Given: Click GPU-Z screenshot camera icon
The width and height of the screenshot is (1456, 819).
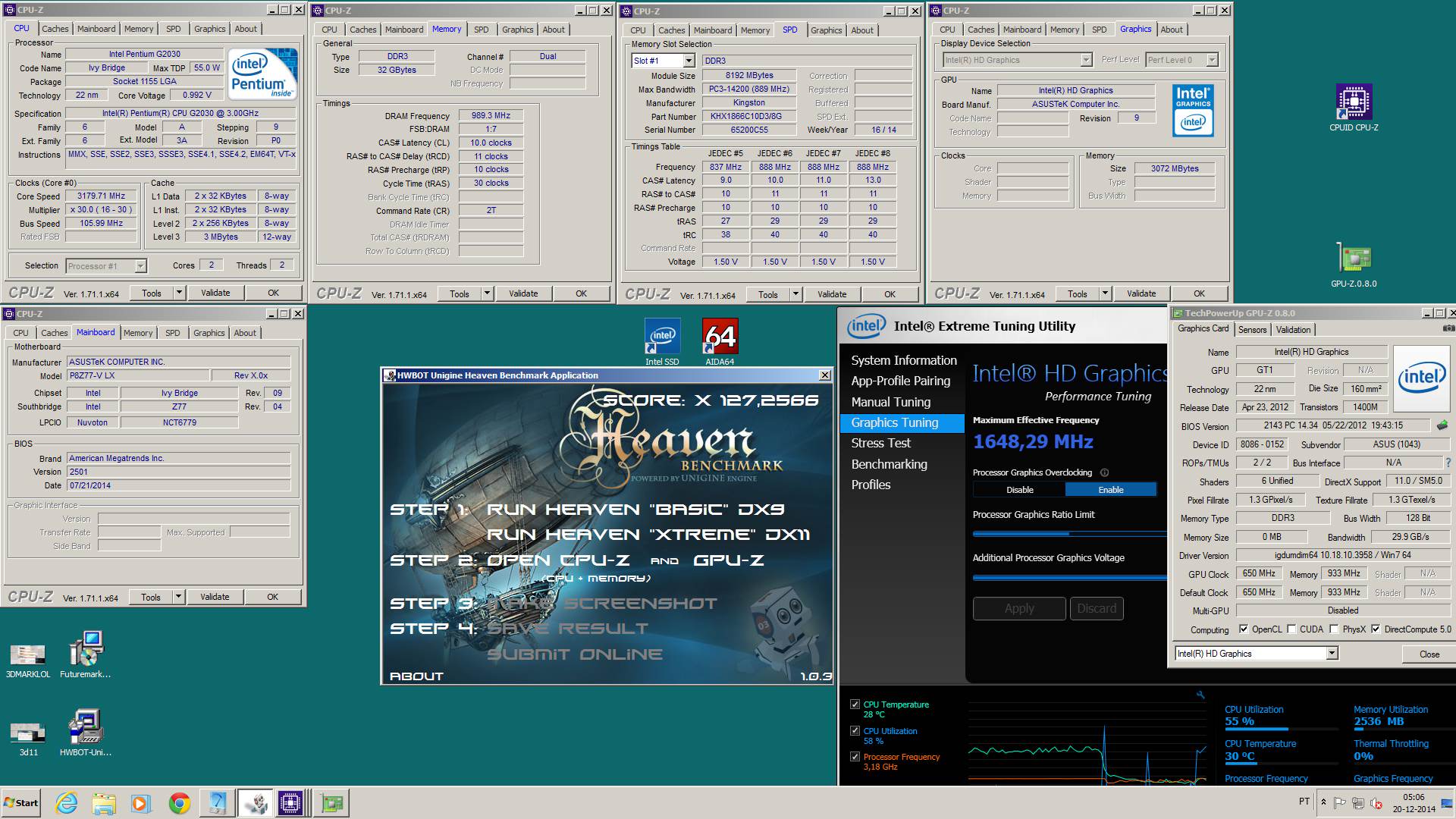Looking at the screenshot, I should pyautogui.click(x=1448, y=329).
